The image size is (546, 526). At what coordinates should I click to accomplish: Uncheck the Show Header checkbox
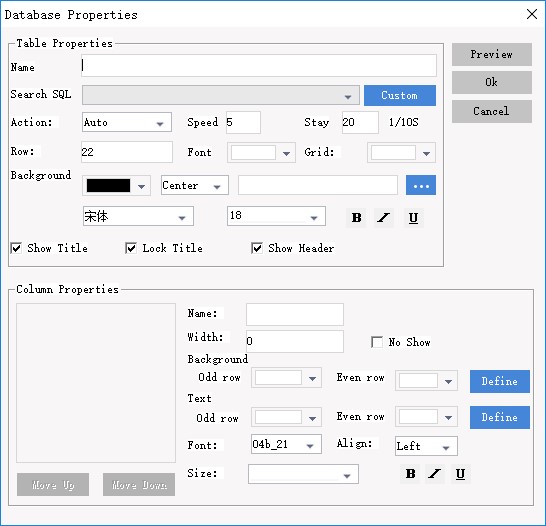(x=257, y=248)
